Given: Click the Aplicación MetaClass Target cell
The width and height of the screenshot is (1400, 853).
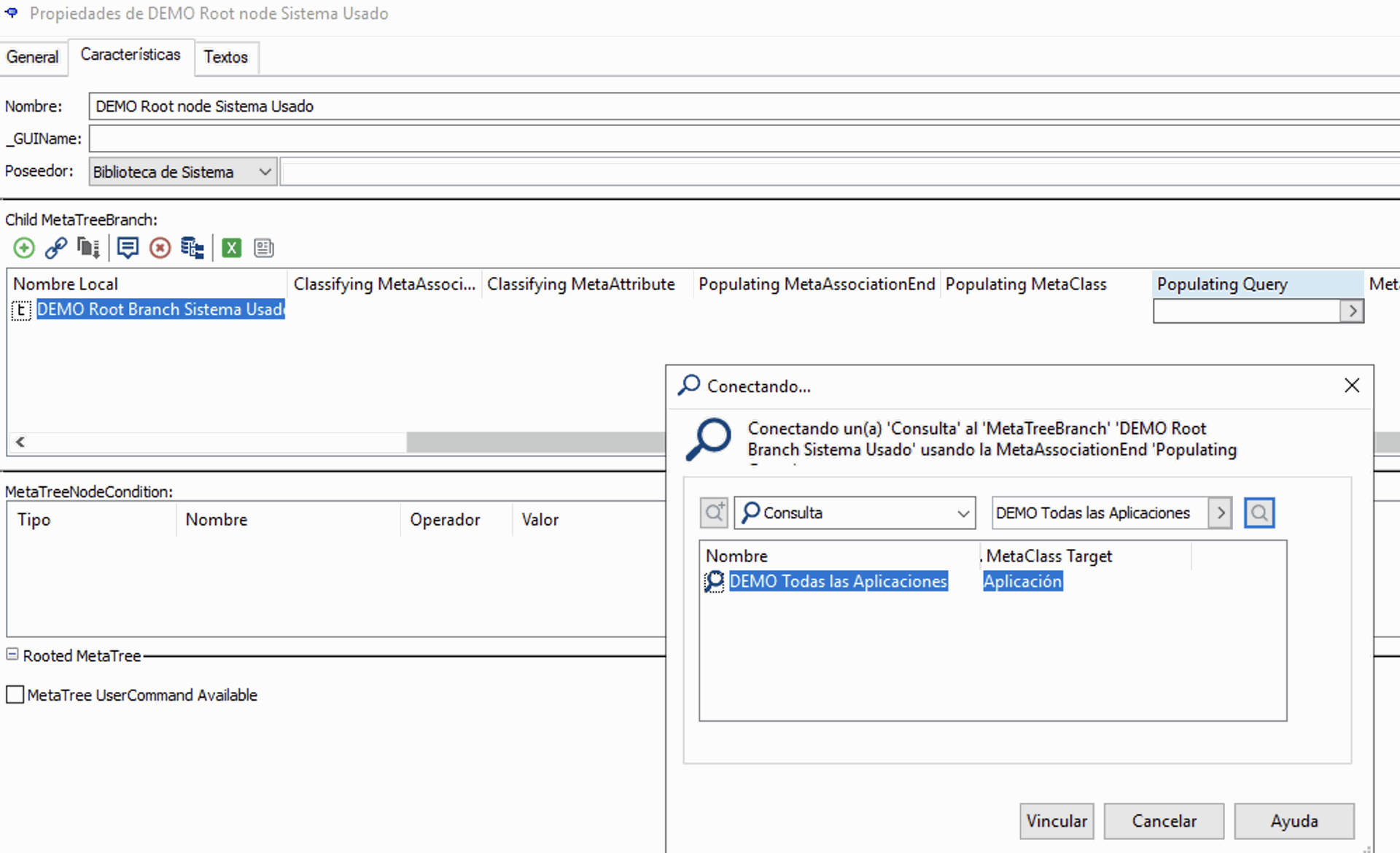Looking at the screenshot, I should tap(1022, 581).
